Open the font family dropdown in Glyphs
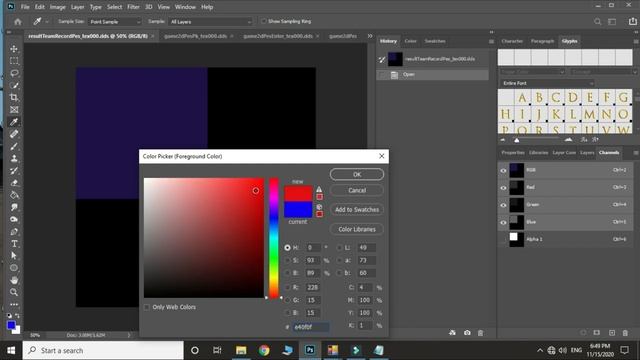 pos(532,72)
